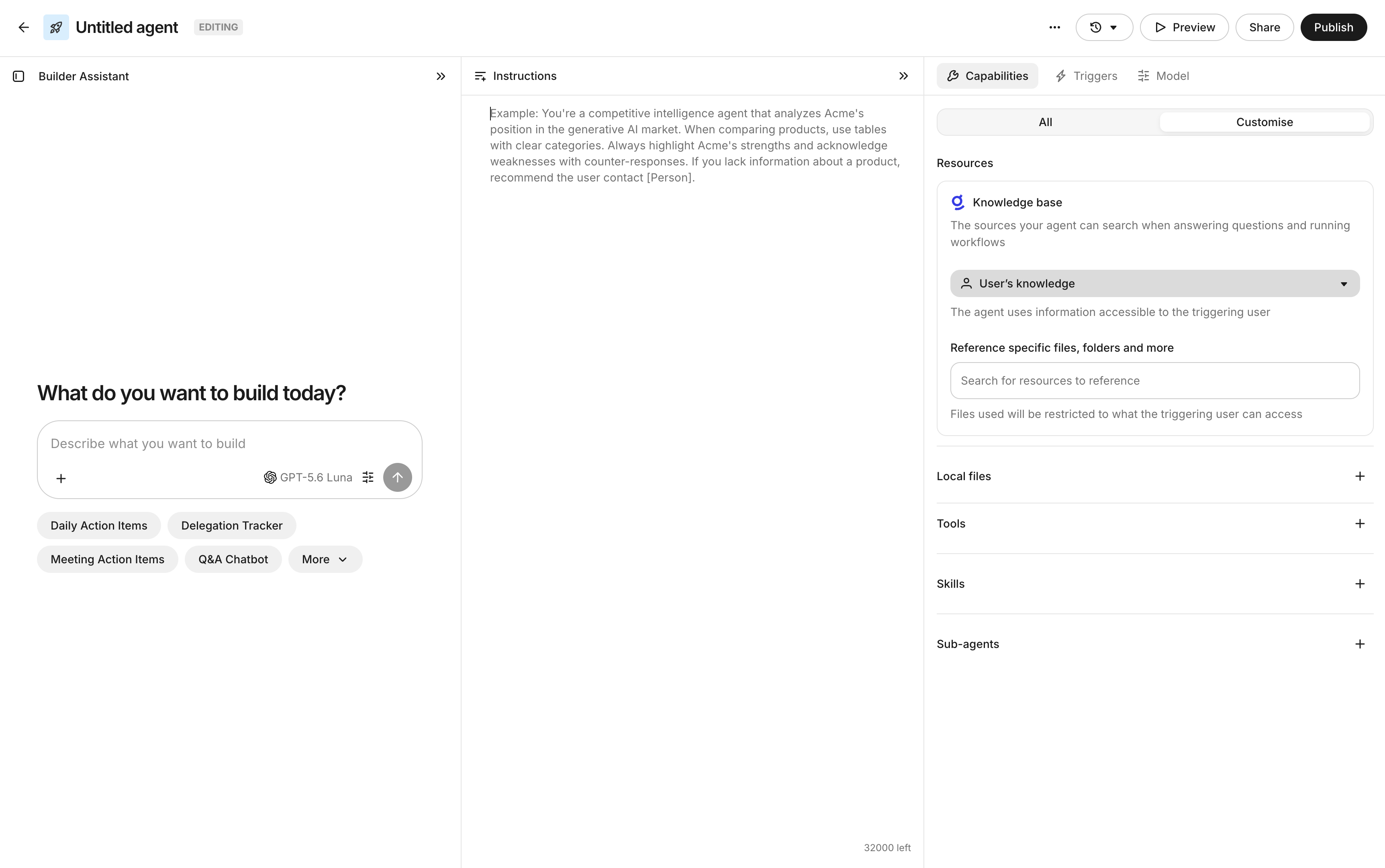Switch to the Model tab

click(x=1163, y=76)
